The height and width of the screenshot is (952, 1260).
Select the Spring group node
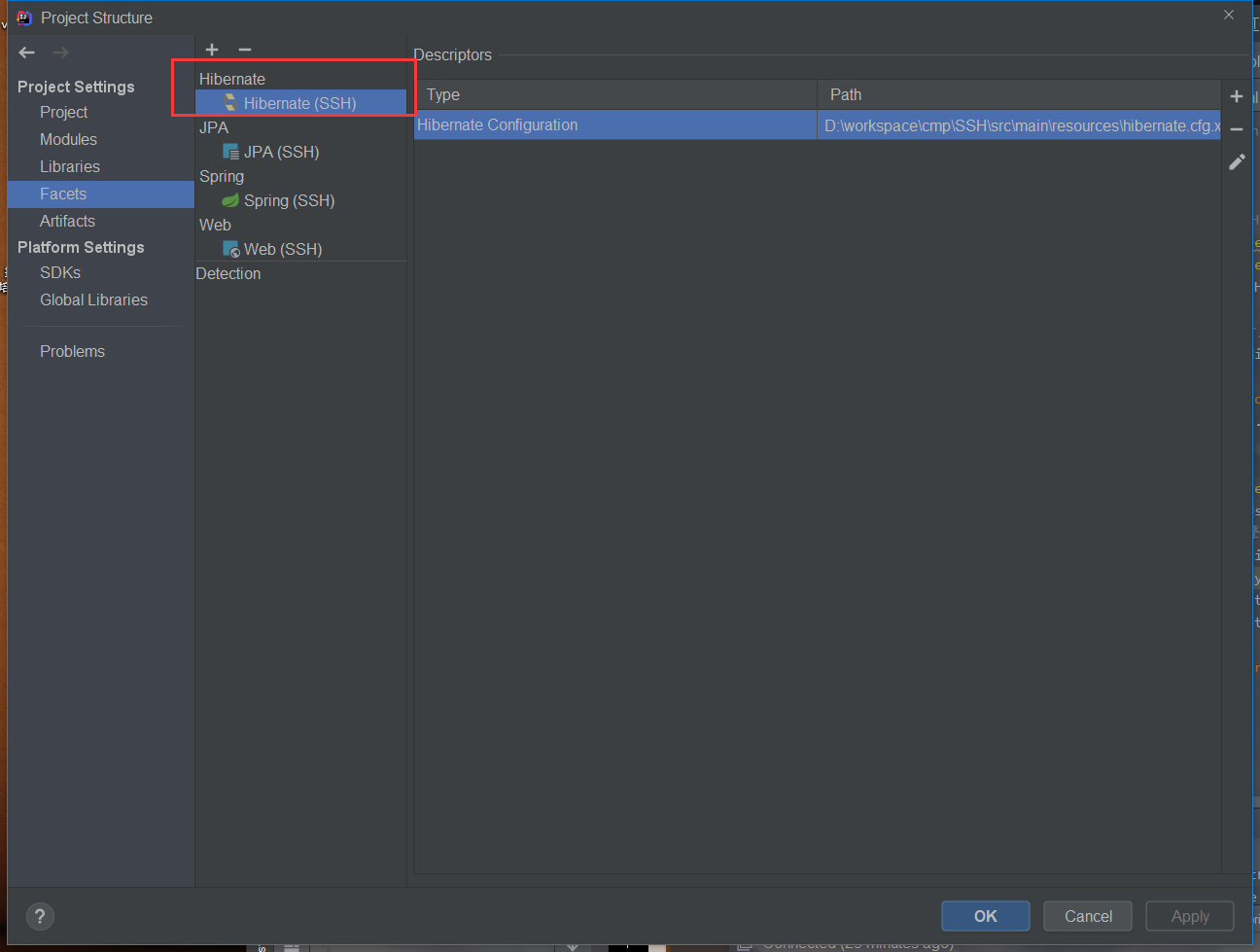(222, 176)
